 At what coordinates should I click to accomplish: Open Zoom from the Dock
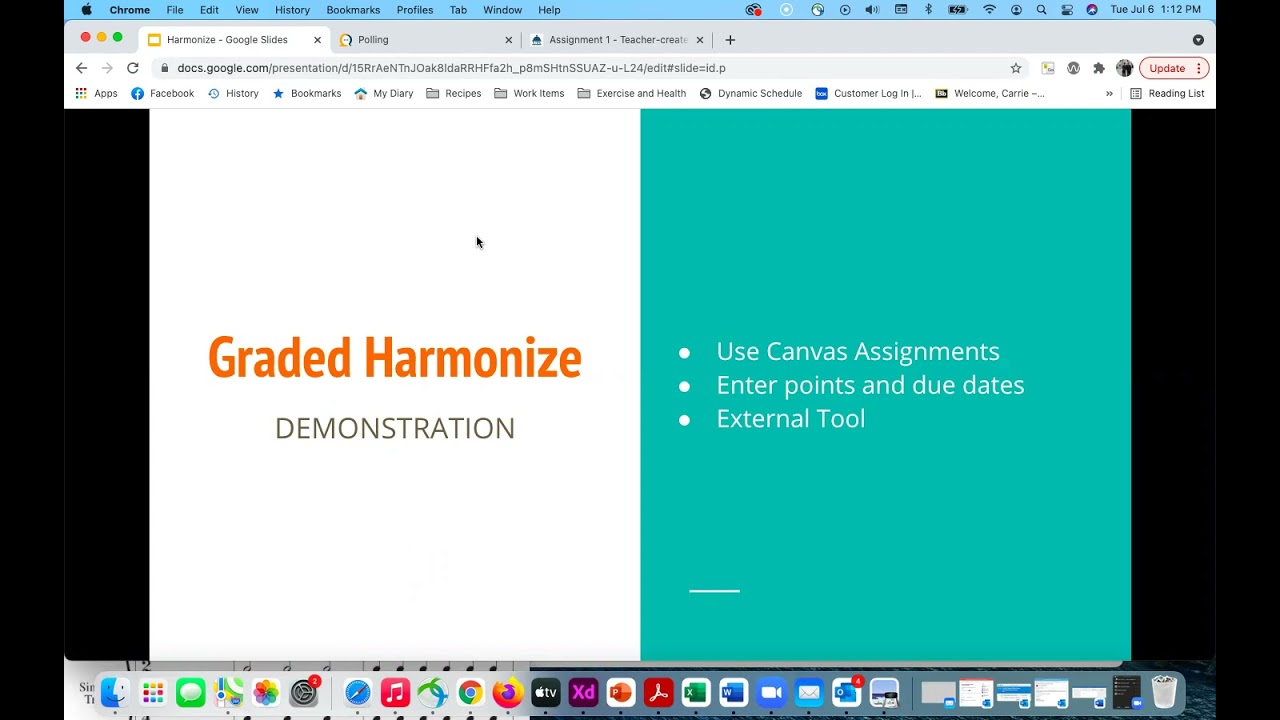pyautogui.click(x=771, y=692)
